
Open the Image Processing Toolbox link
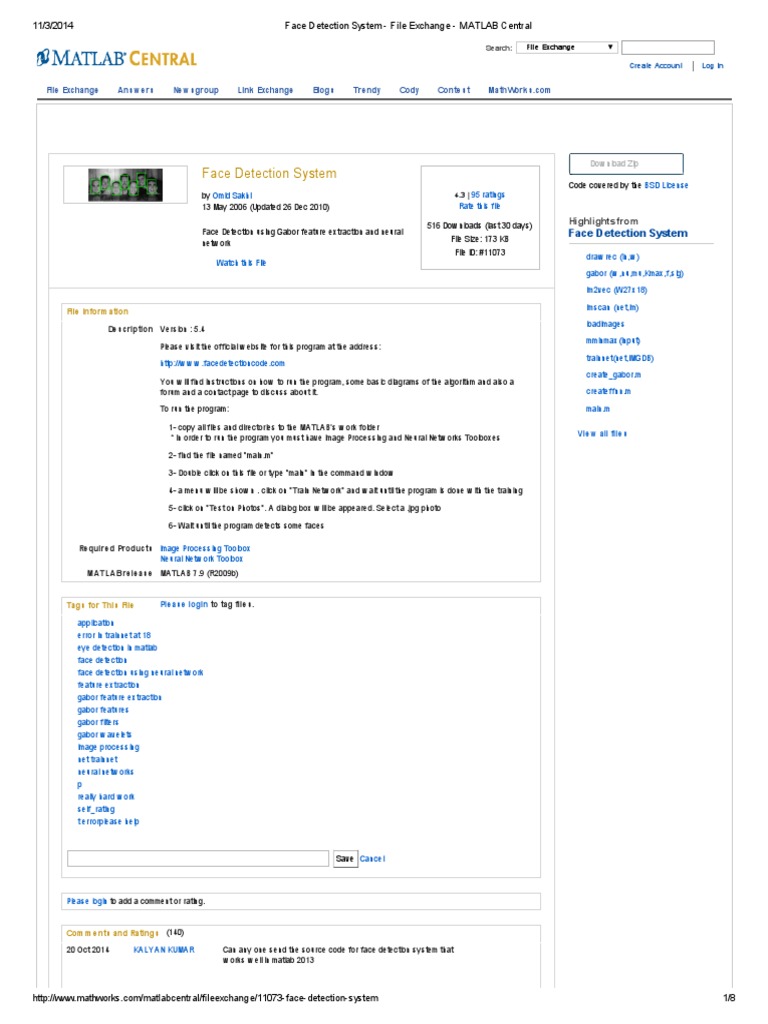coord(205,549)
